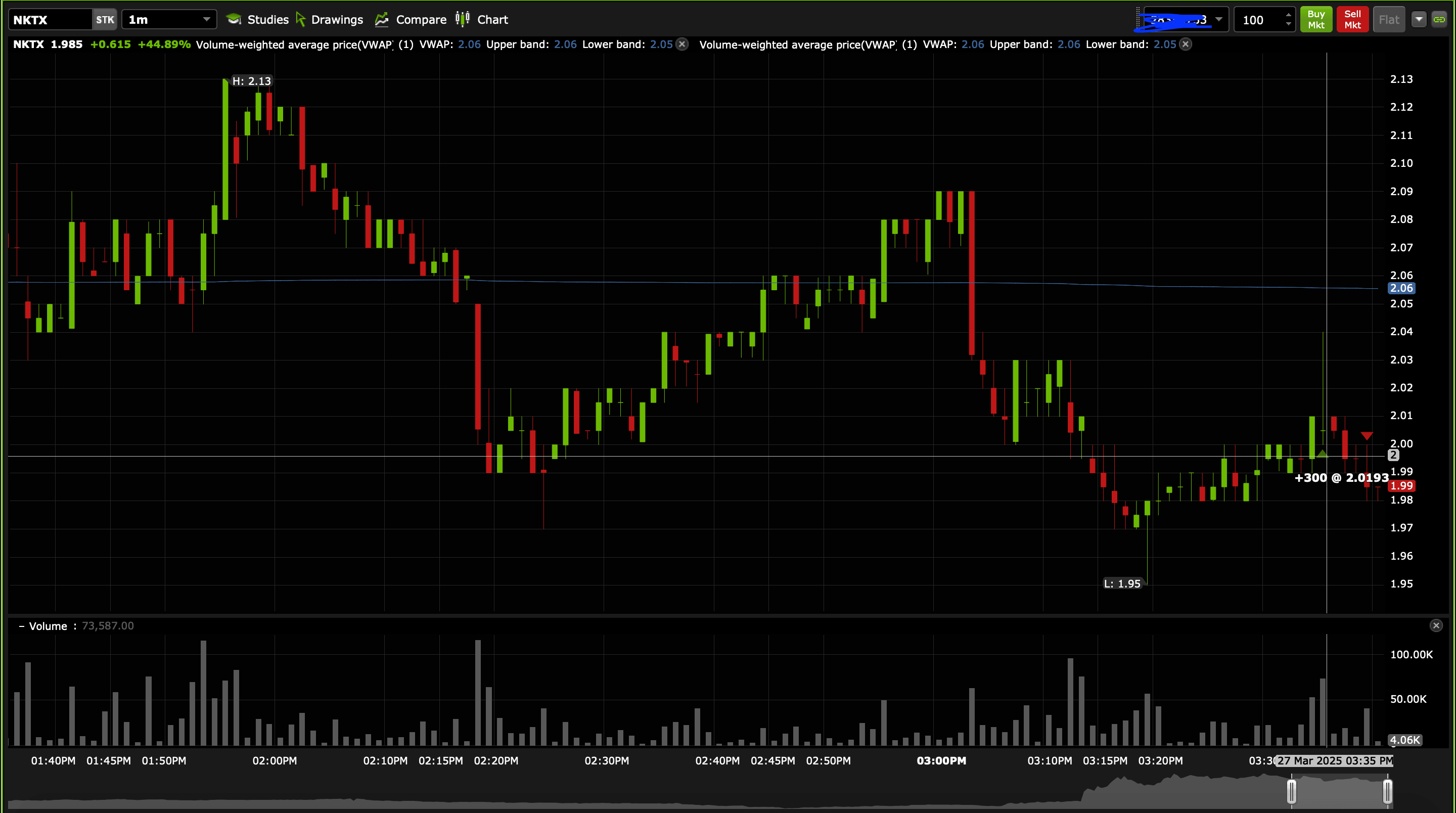Click the Compare chart icon
Viewport: 1456px width, 813px height.
pos(382,20)
